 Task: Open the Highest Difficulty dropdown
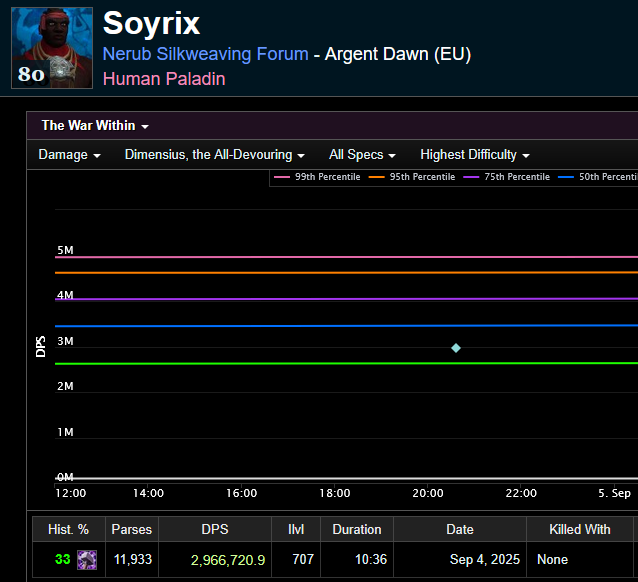pos(475,155)
